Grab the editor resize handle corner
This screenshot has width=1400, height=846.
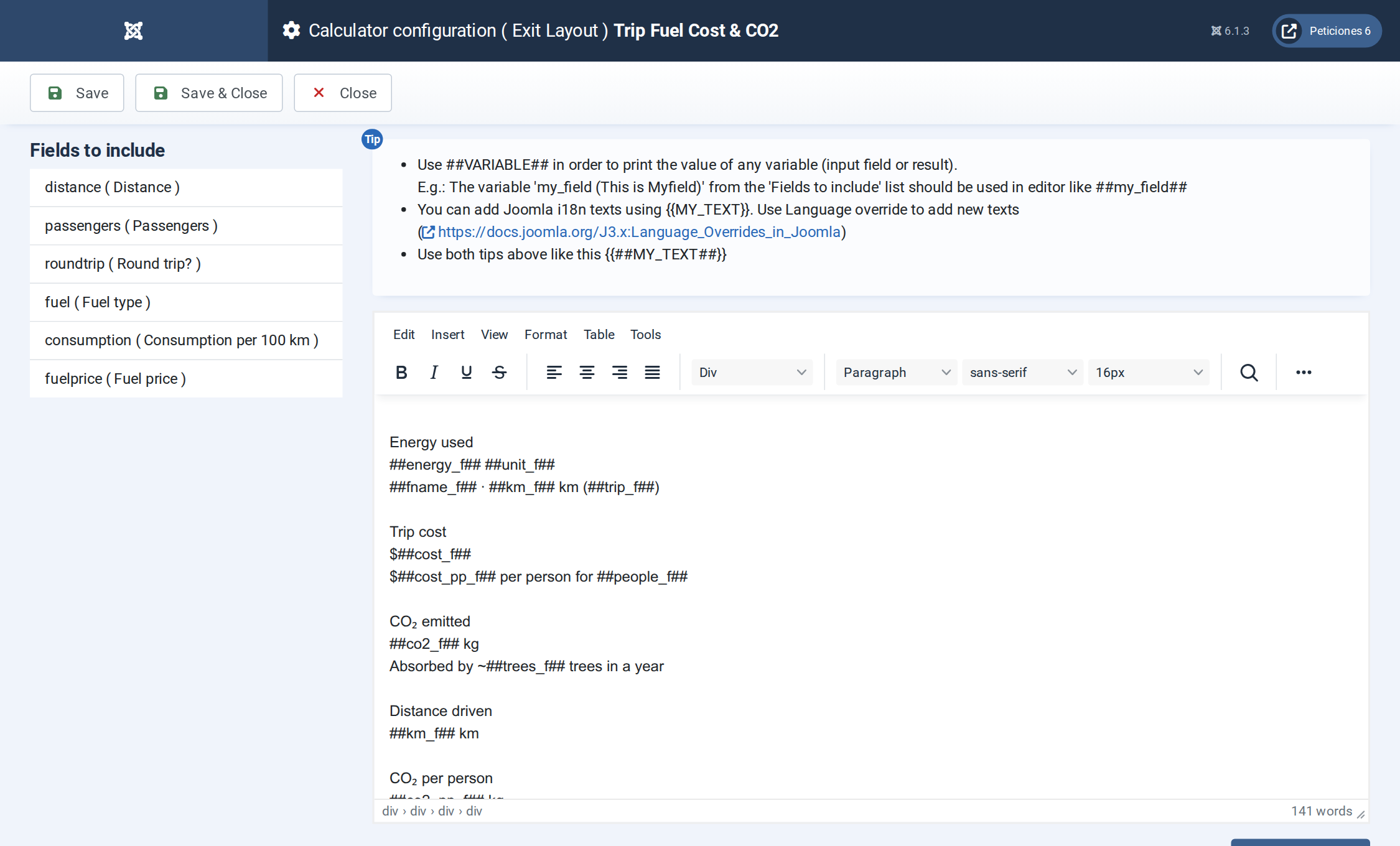1361,814
